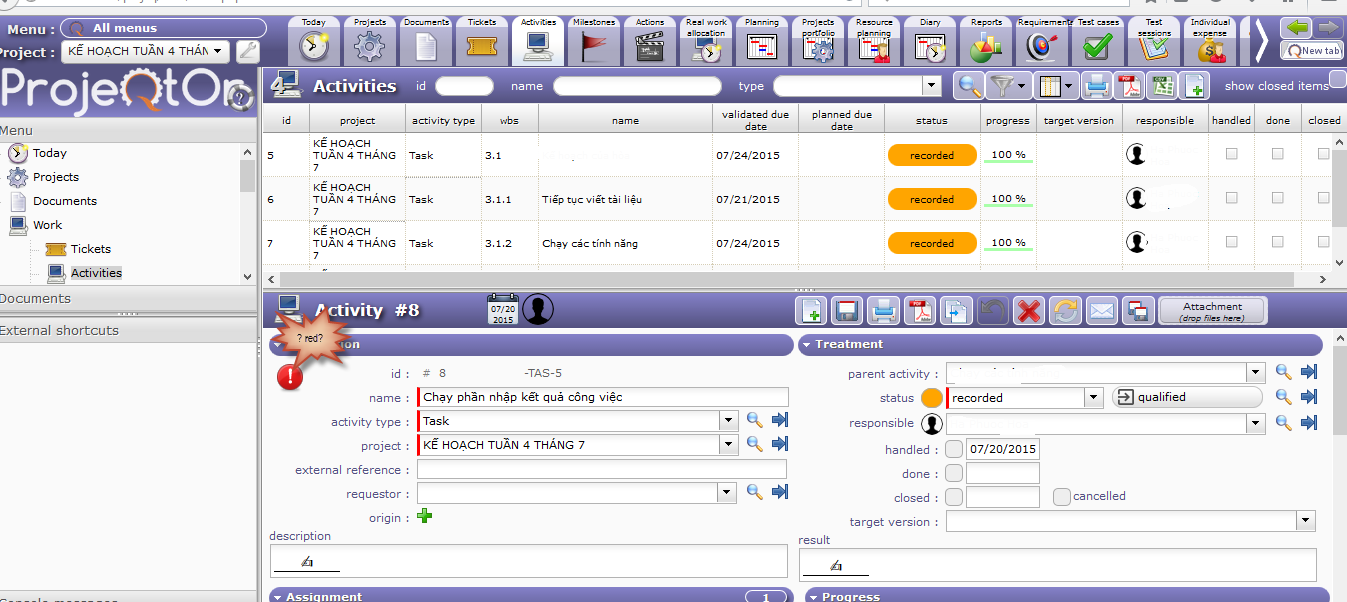The width and height of the screenshot is (1347, 602).
Task: Click the Attachment drop files button
Action: click(x=1212, y=311)
